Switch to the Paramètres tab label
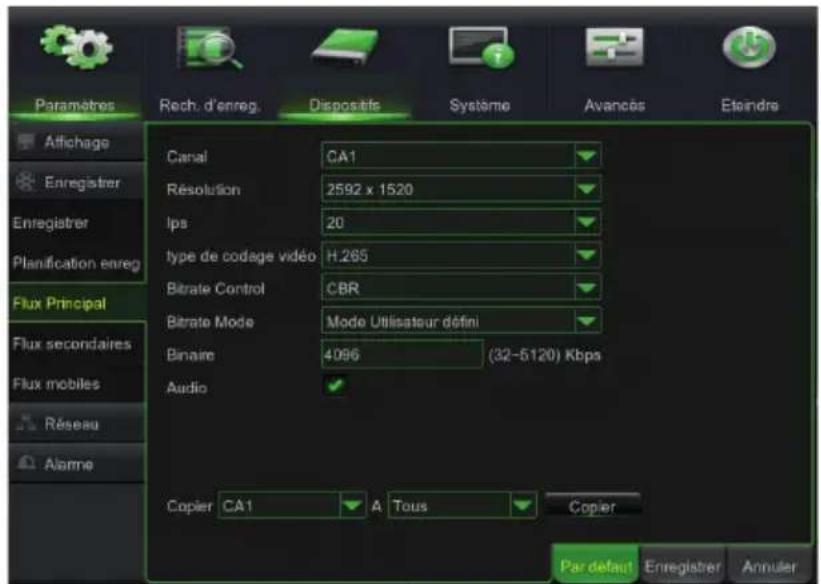The image size is (821, 584). pyautogui.click(x=74, y=105)
